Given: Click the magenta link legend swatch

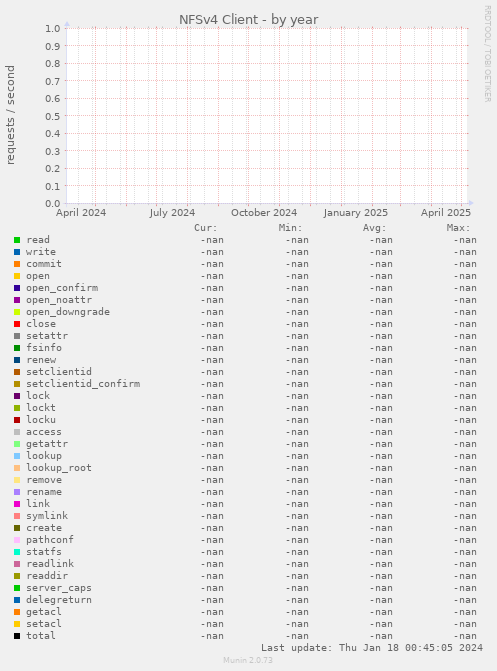Looking at the screenshot, I should tap(17, 504).
